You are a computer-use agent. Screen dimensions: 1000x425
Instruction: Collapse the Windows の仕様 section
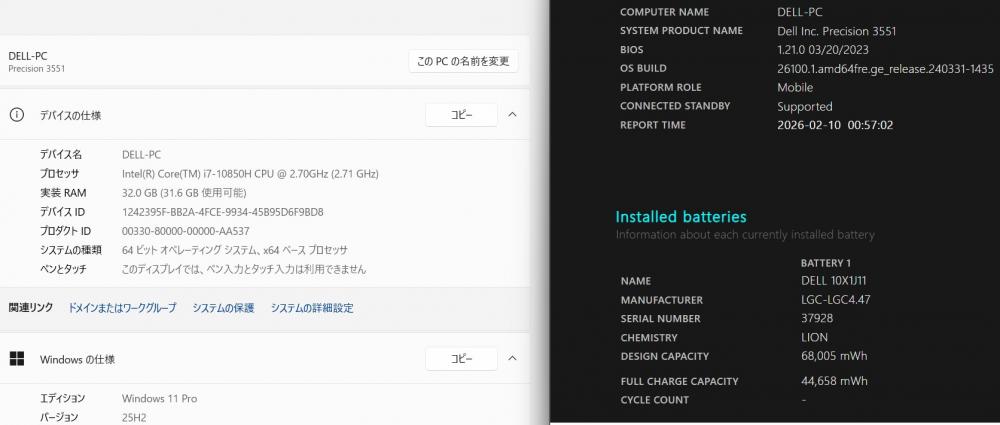(512, 359)
